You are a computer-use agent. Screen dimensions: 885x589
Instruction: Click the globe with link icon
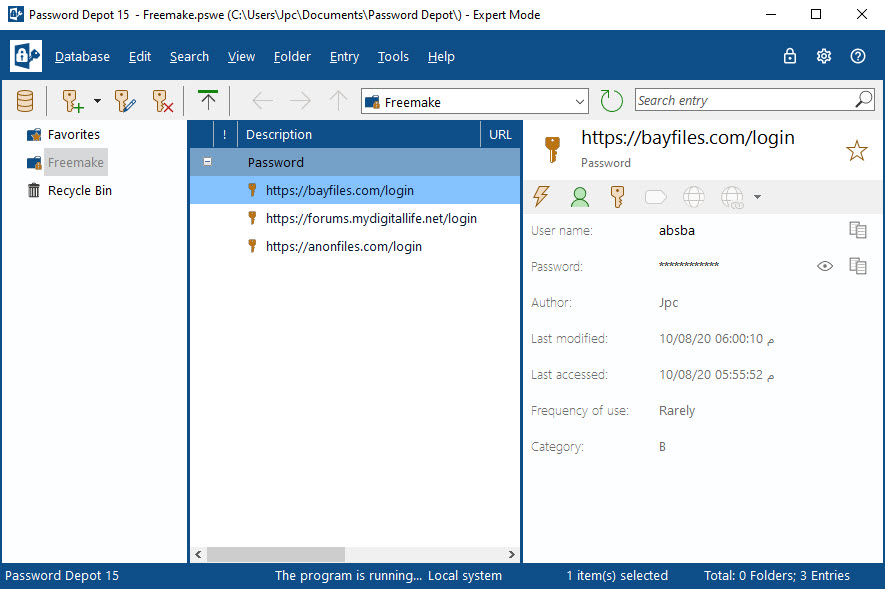[733, 197]
